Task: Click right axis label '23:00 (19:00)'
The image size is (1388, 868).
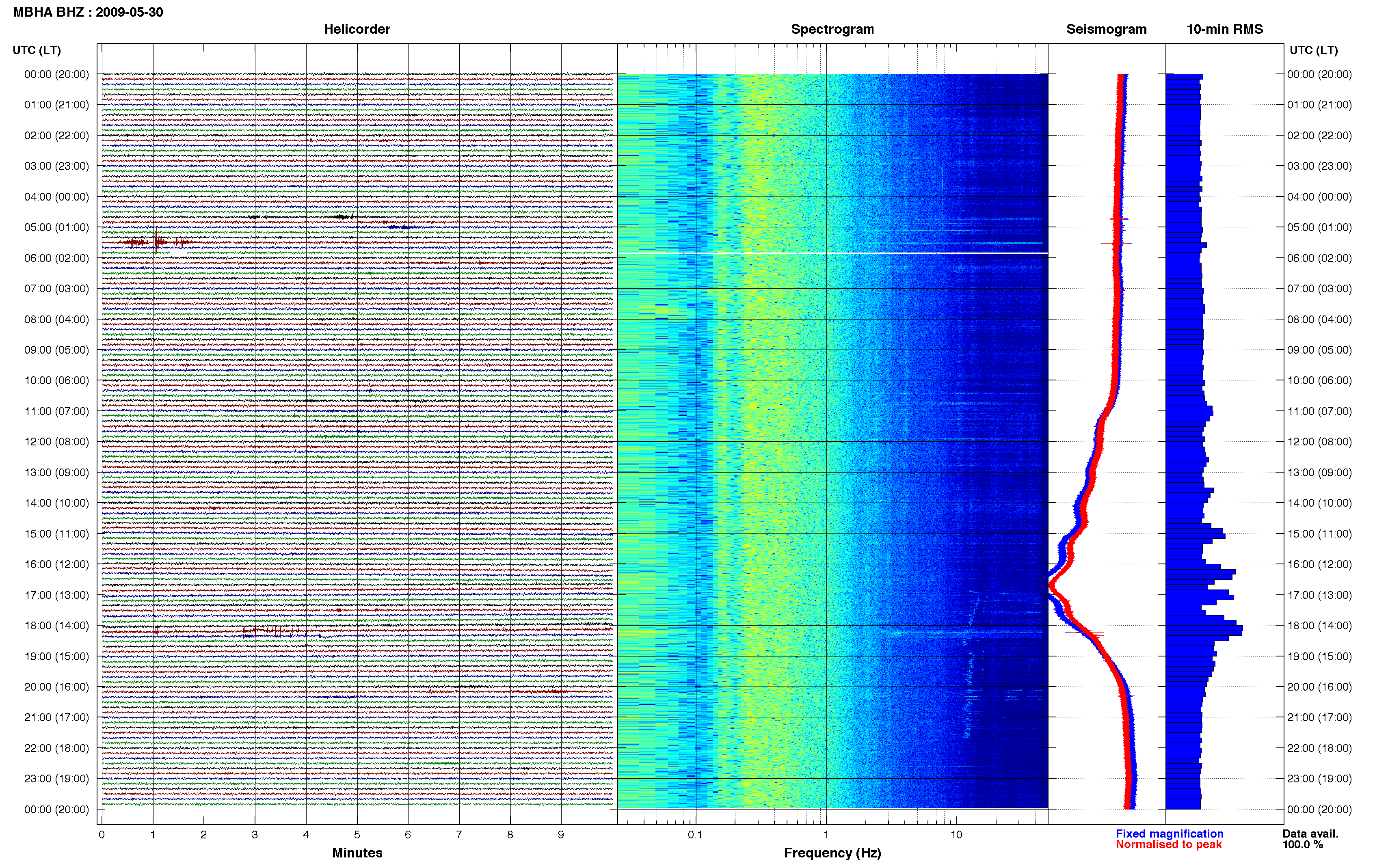Action: coord(1319,779)
